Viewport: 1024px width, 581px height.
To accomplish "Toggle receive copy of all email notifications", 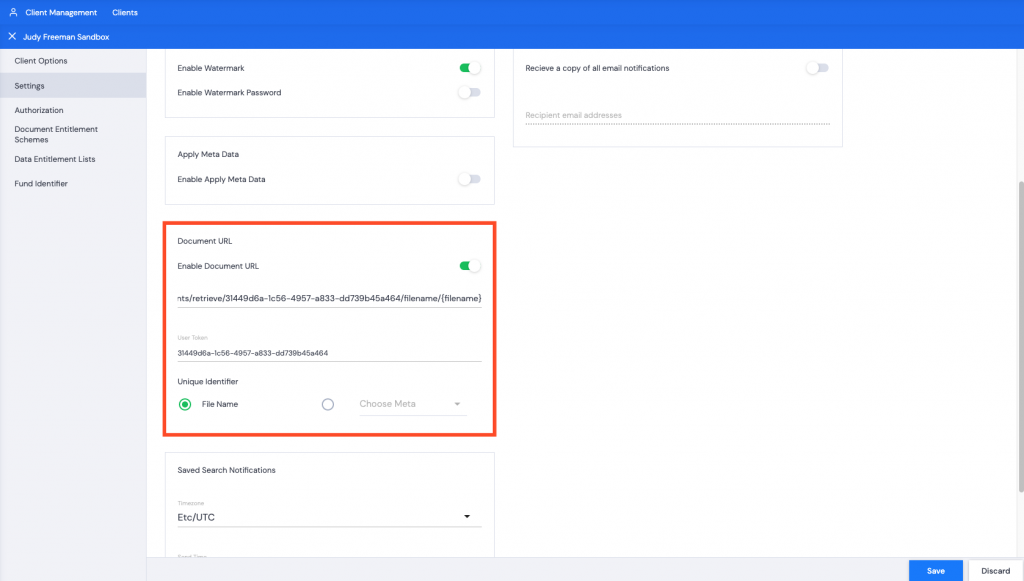I will [817, 68].
